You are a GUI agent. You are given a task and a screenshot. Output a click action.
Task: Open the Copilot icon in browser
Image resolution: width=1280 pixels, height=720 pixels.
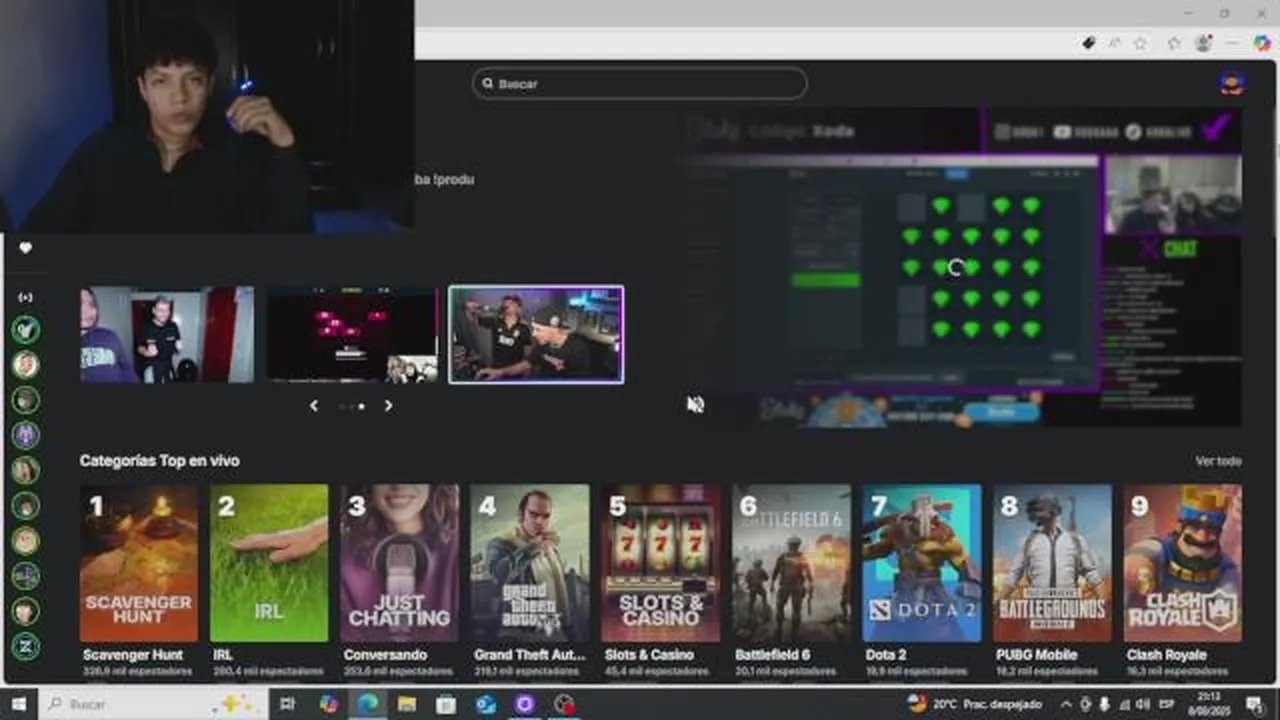pyautogui.click(x=1262, y=43)
